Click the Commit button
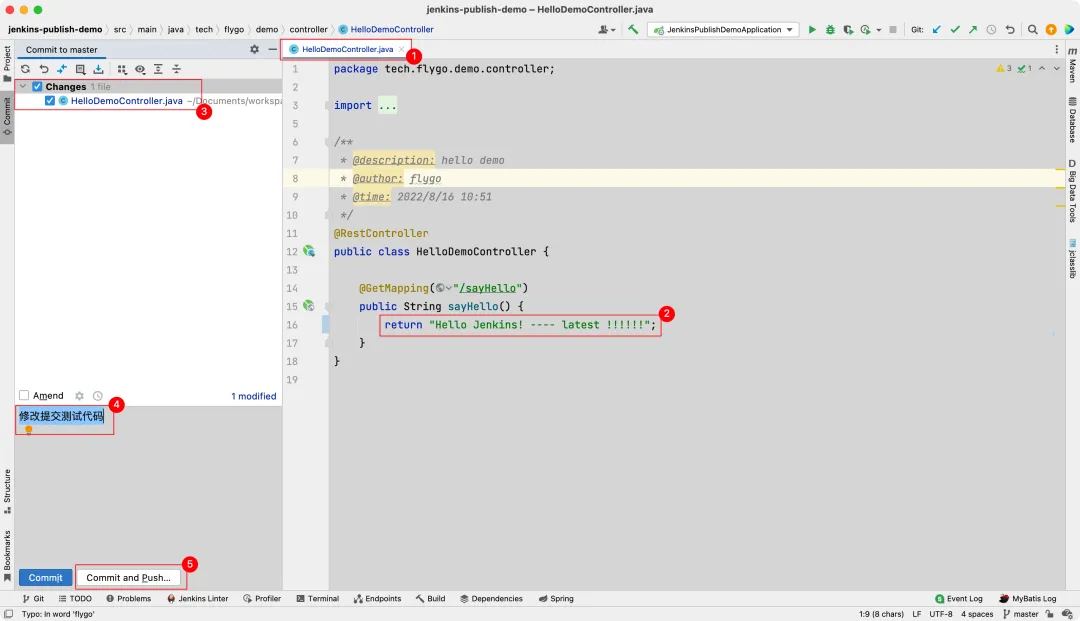The image size is (1080, 621). click(x=45, y=578)
